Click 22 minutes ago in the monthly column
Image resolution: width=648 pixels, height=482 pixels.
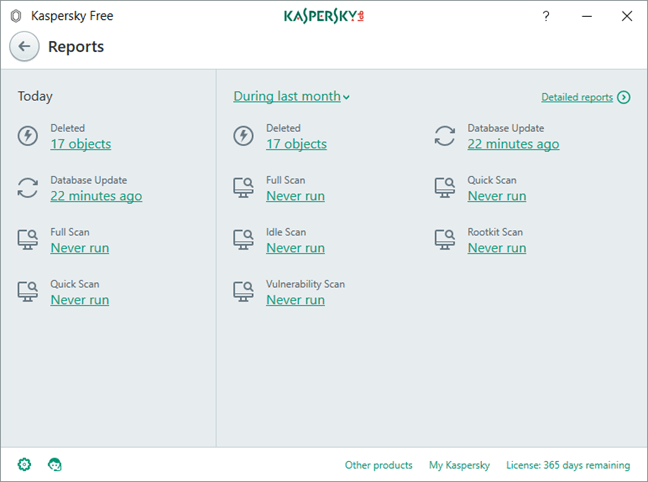(513, 144)
